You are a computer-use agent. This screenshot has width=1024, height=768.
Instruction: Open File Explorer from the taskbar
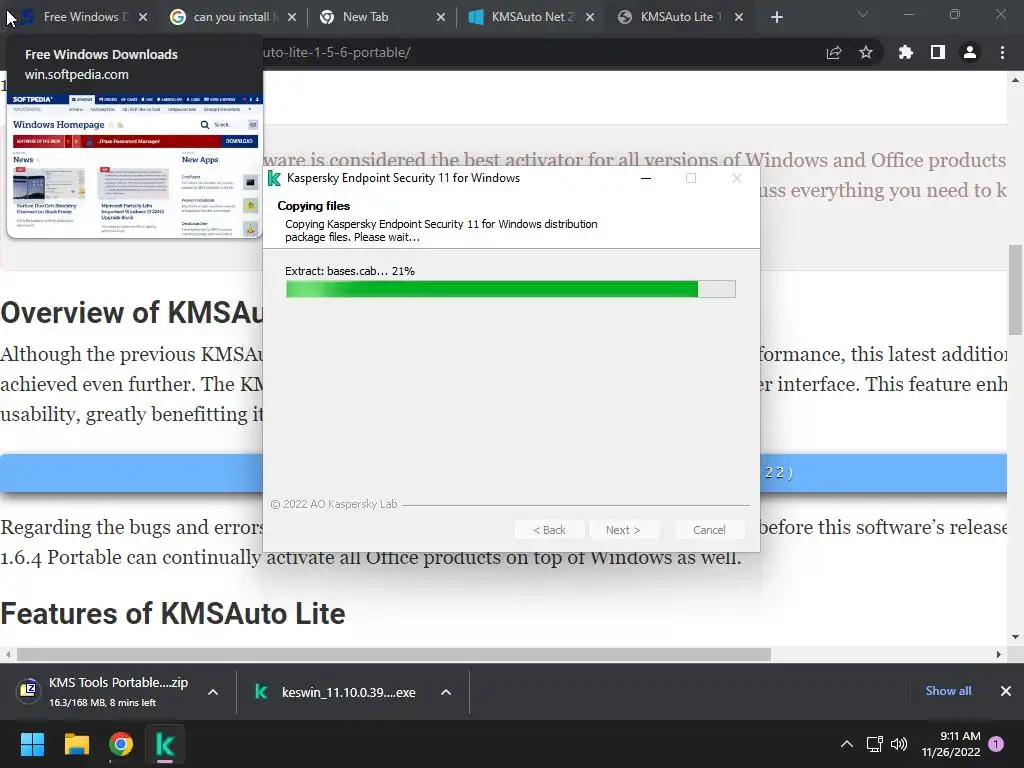76,744
